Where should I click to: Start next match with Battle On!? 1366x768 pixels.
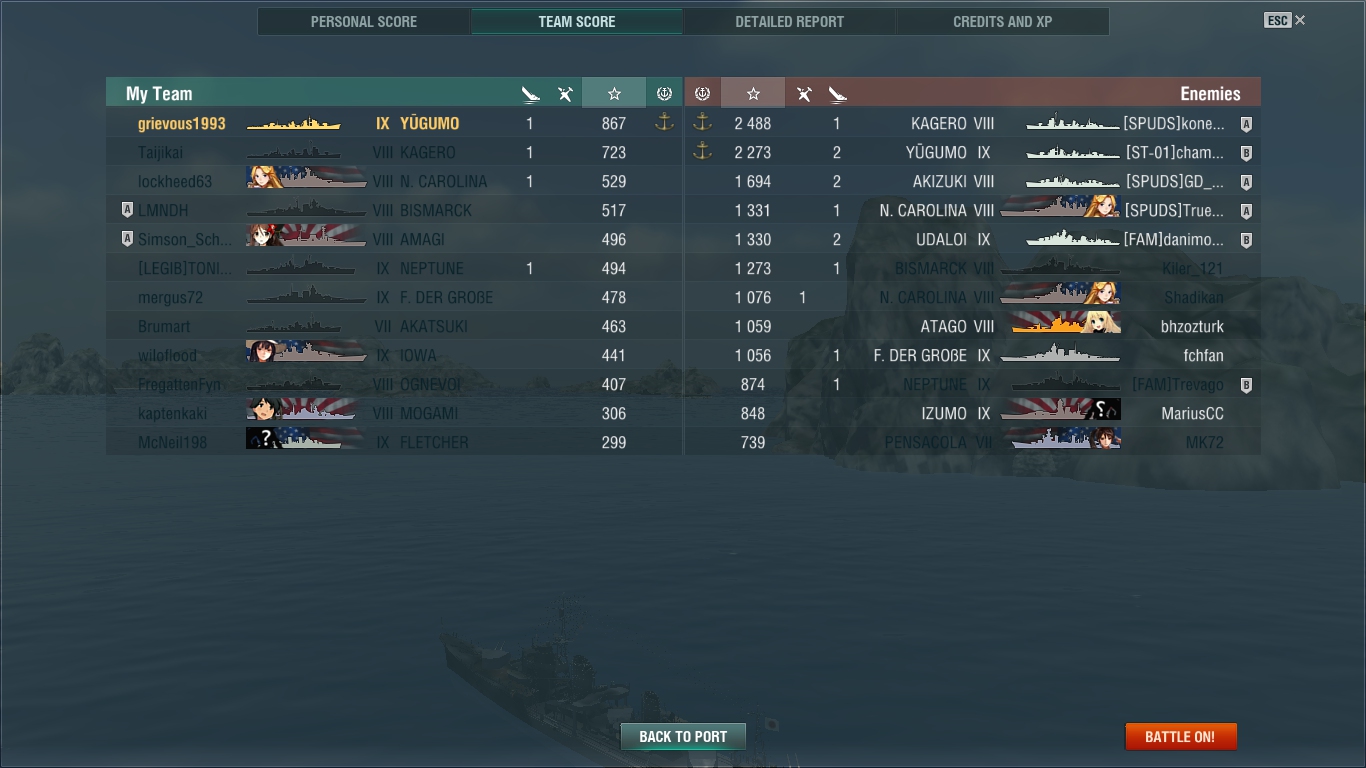1180,737
